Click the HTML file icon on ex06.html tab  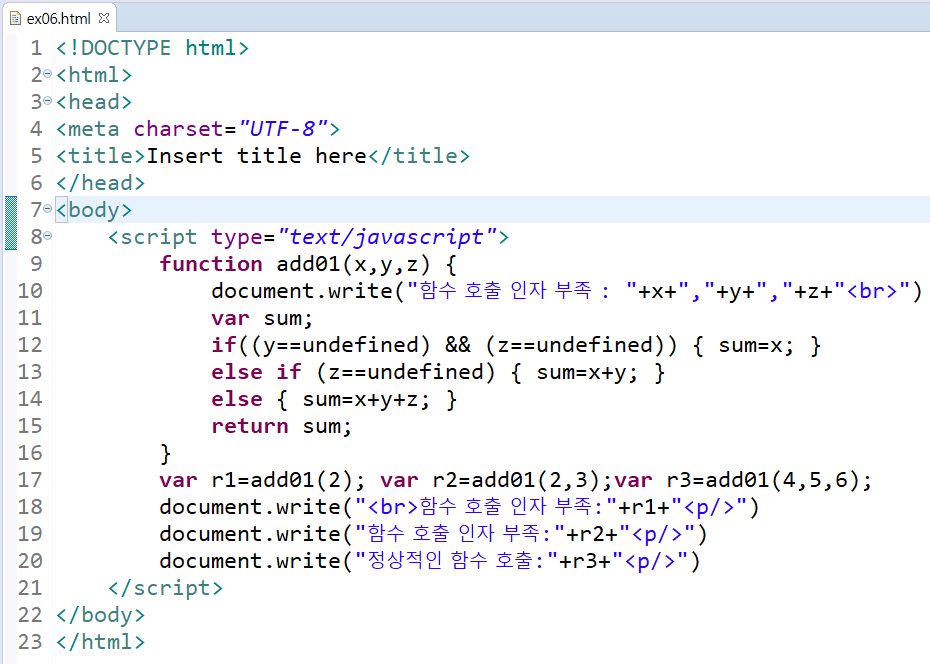point(15,18)
